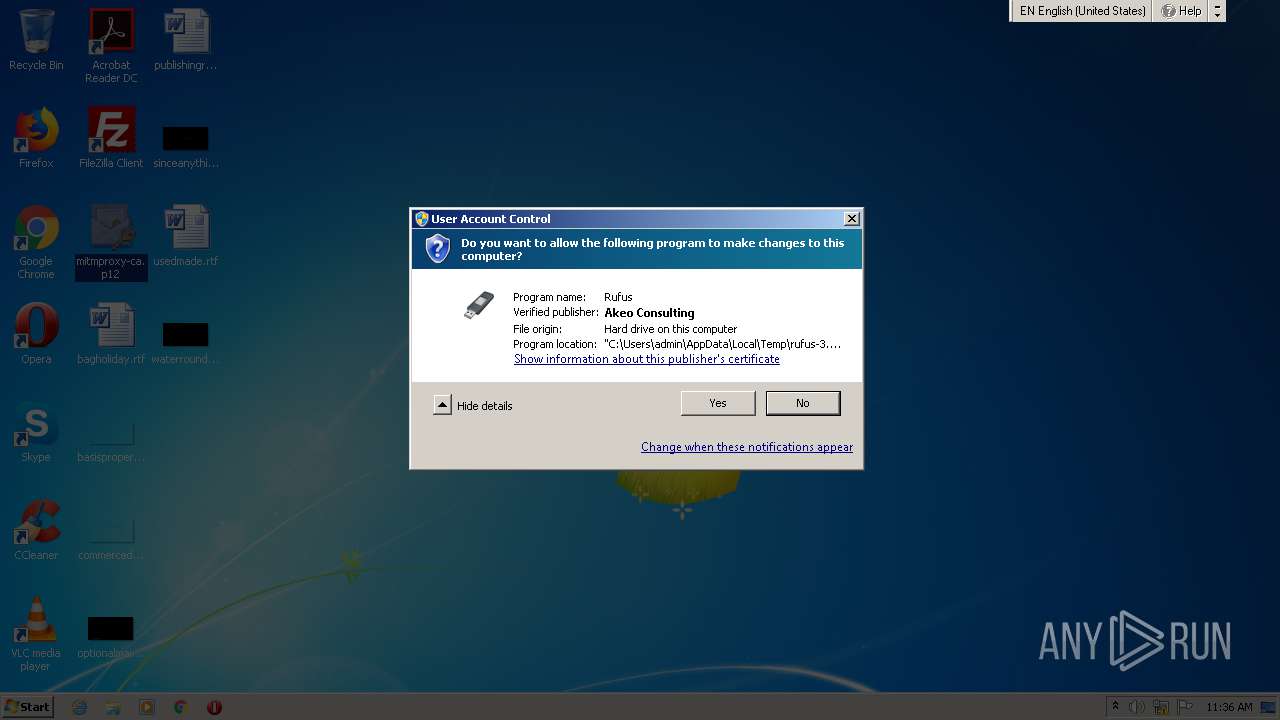Open FileZilla Client shortcut

pos(111,138)
